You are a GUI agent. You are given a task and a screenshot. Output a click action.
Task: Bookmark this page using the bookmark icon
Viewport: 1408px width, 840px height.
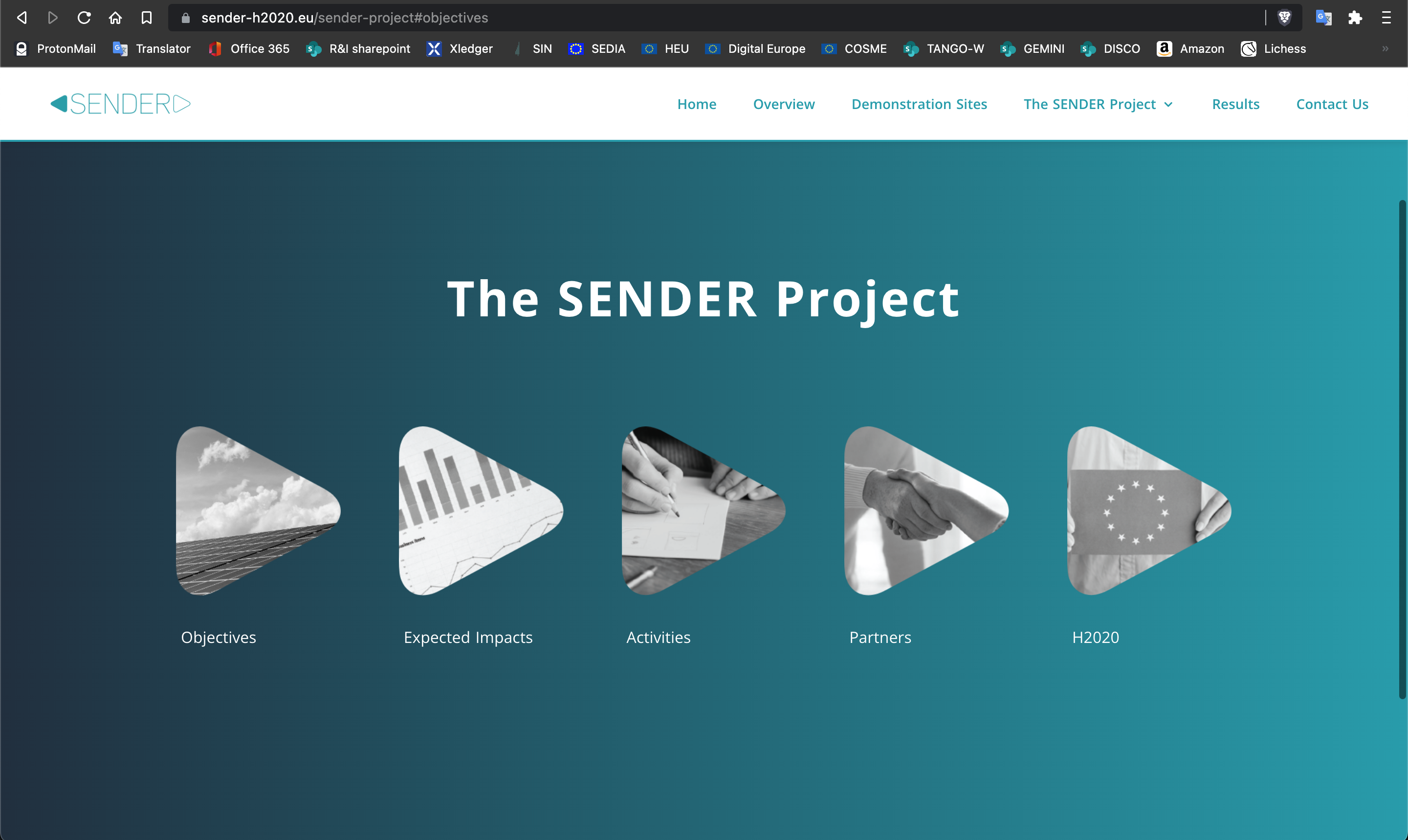click(x=147, y=18)
